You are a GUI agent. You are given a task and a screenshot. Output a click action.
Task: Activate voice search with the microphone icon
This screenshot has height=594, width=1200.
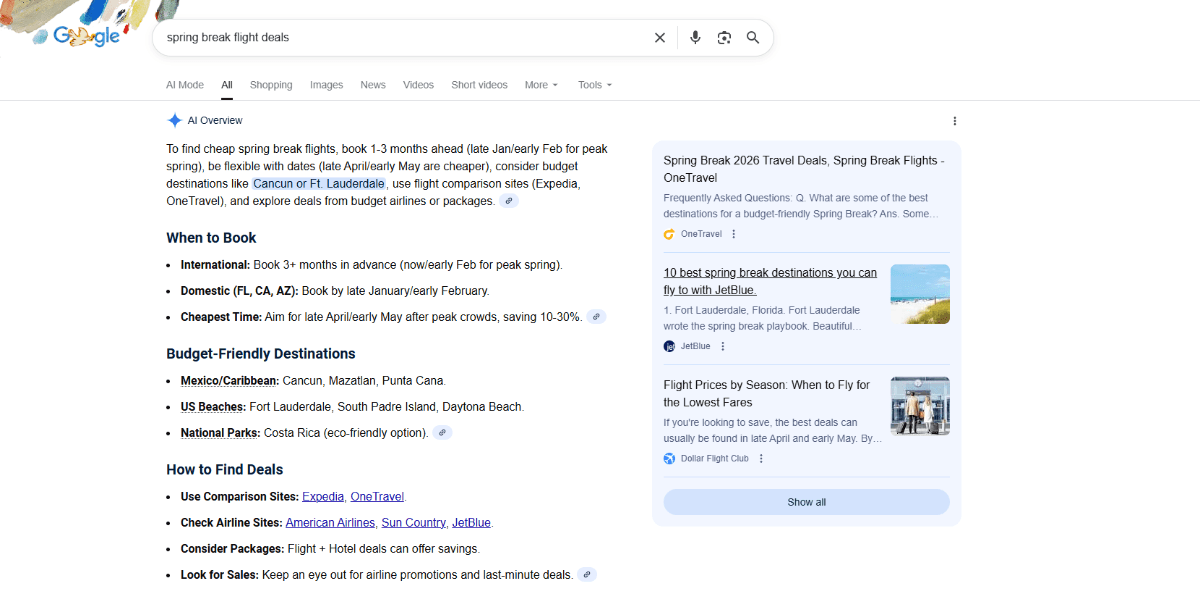tap(695, 37)
